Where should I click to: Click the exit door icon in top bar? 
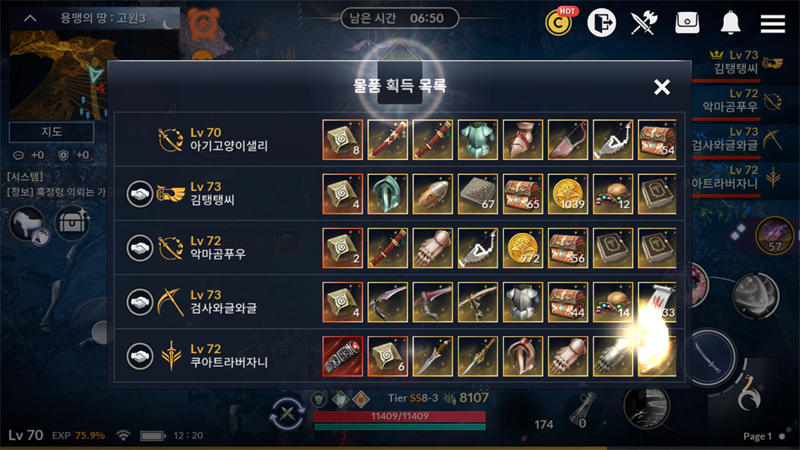602,22
